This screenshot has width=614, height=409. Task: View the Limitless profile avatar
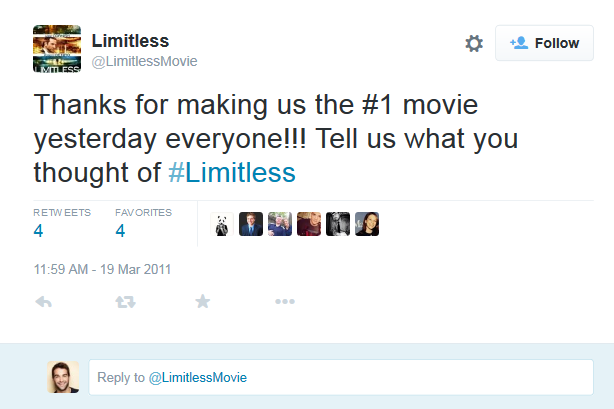[57, 49]
